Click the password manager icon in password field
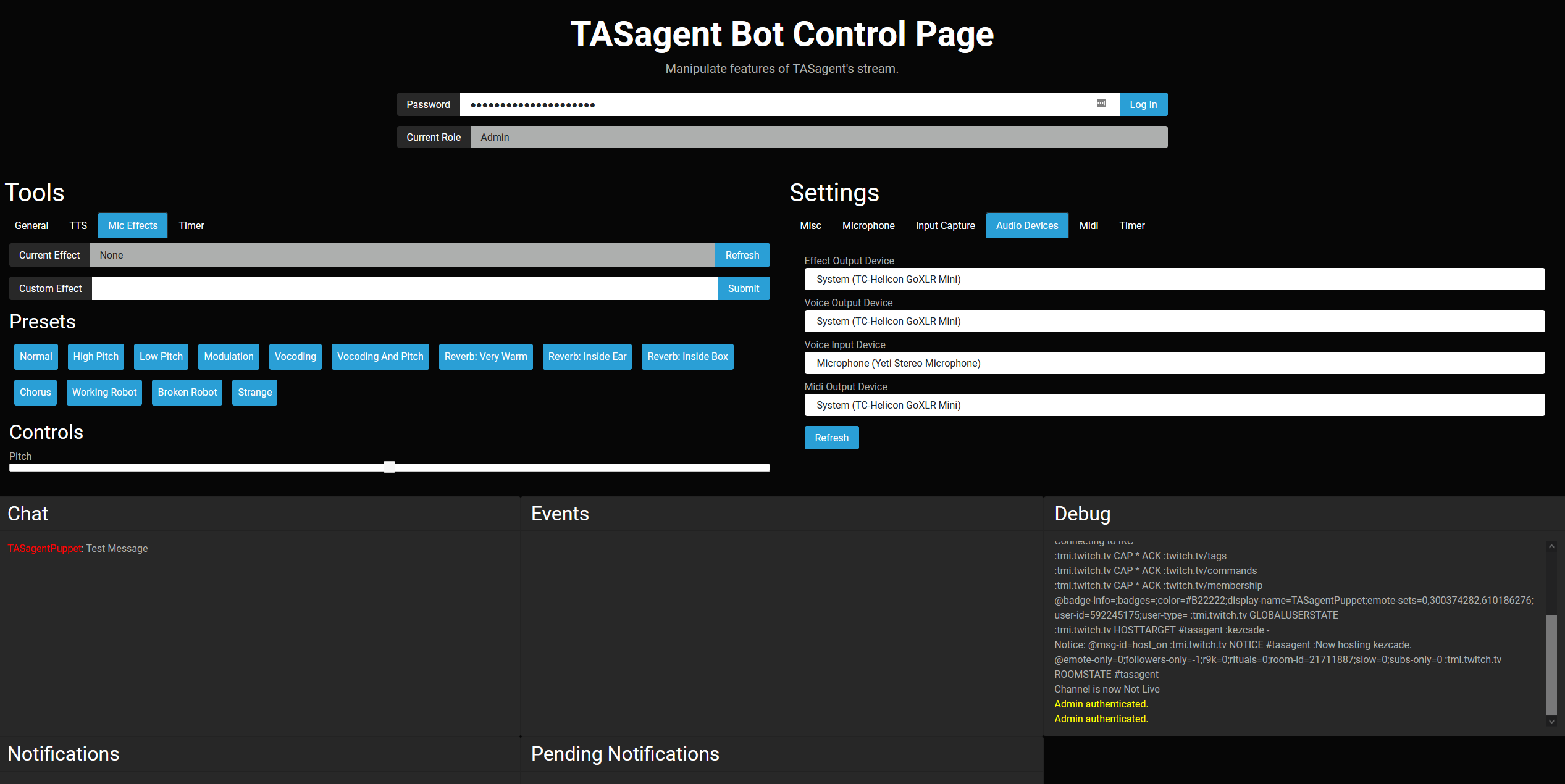1565x784 pixels. coord(1101,104)
